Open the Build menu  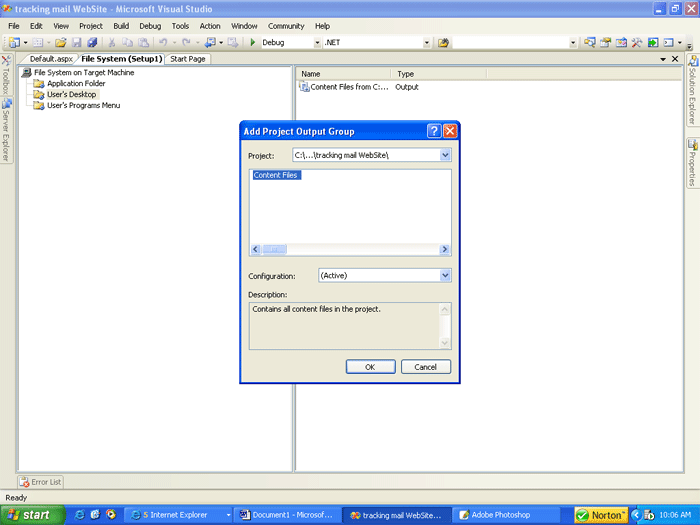[121, 26]
